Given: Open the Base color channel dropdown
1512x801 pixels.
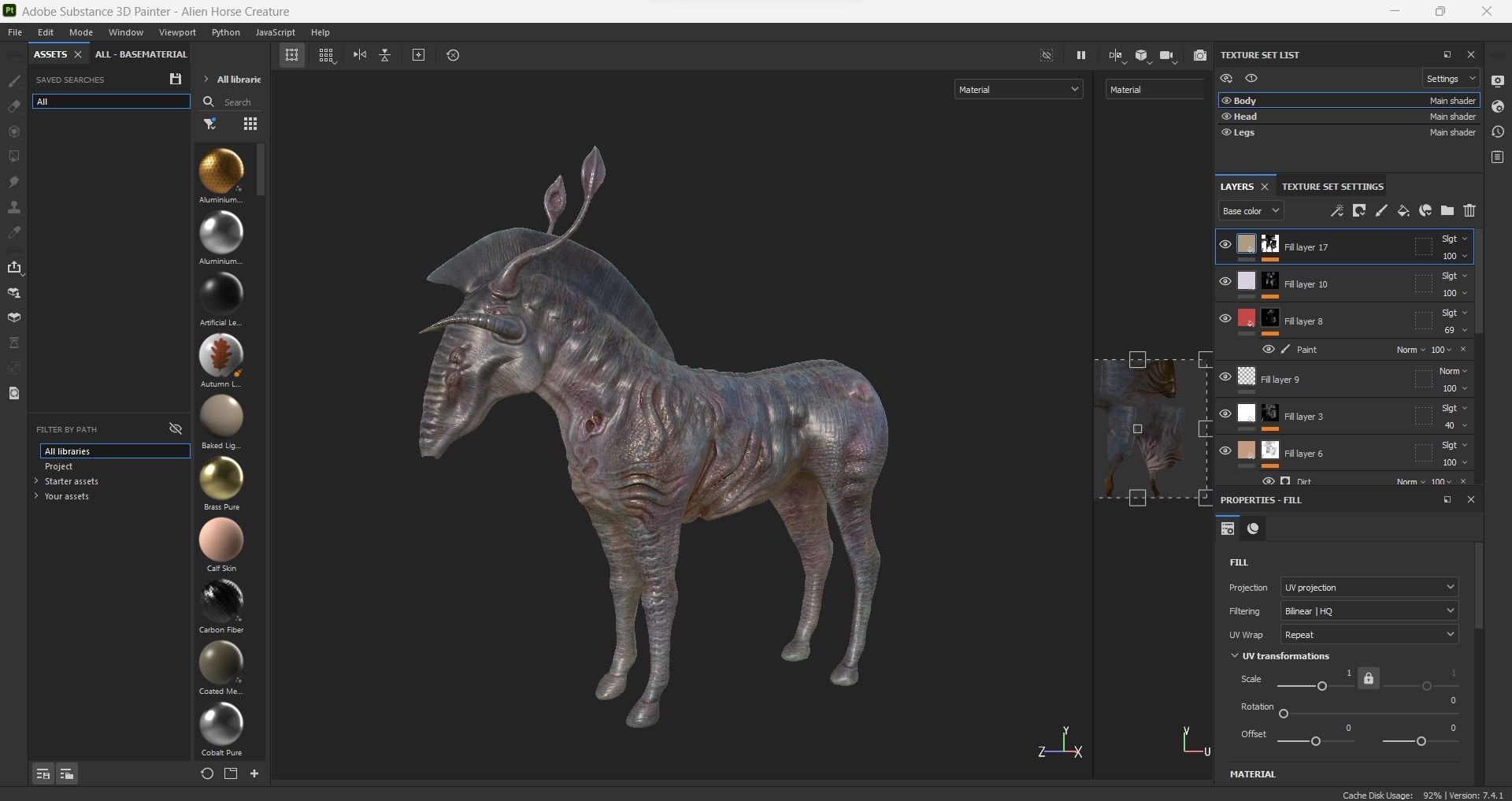Looking at the screenshot, I should click(1251, 211).
